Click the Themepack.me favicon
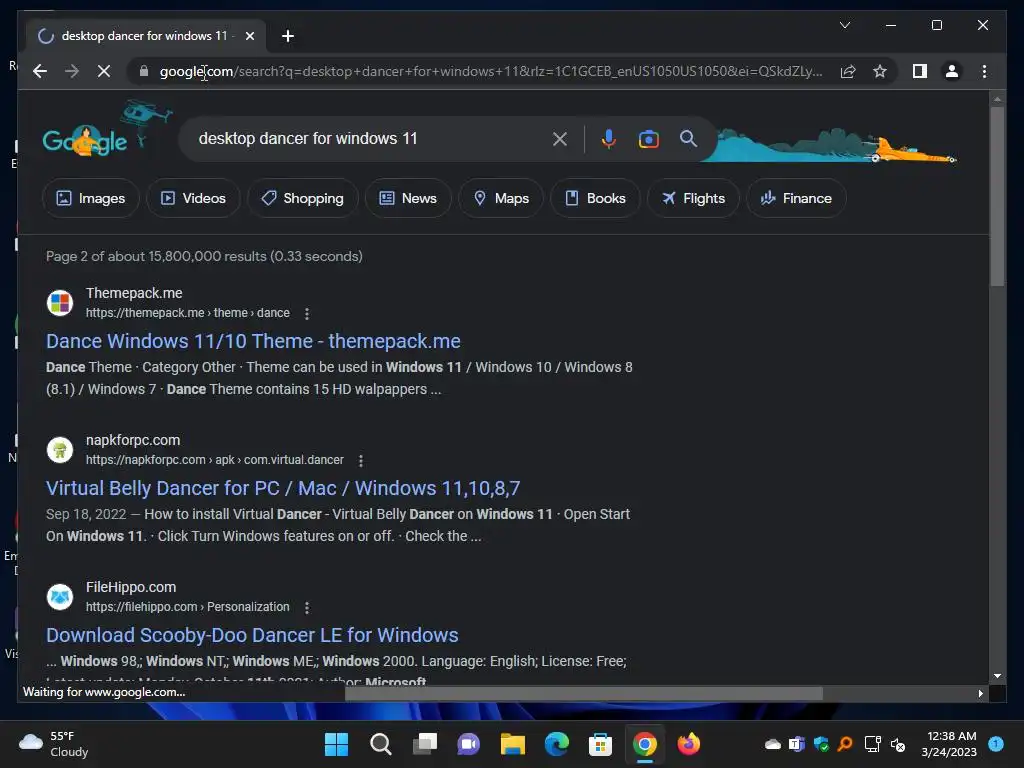The width and height of the screenshot is (1024, 768). [x=59, y=303]
